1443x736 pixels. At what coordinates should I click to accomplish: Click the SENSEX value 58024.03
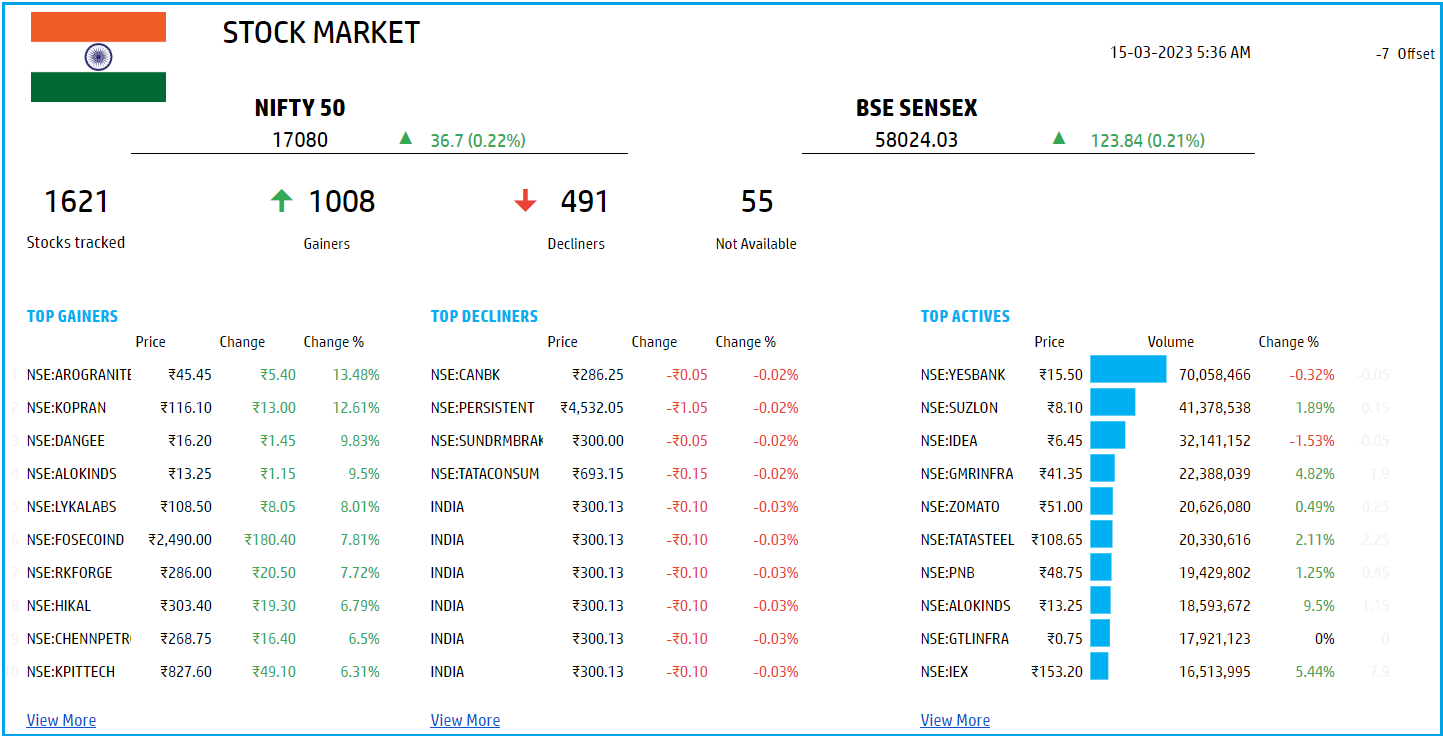click(x=916, y=140)
